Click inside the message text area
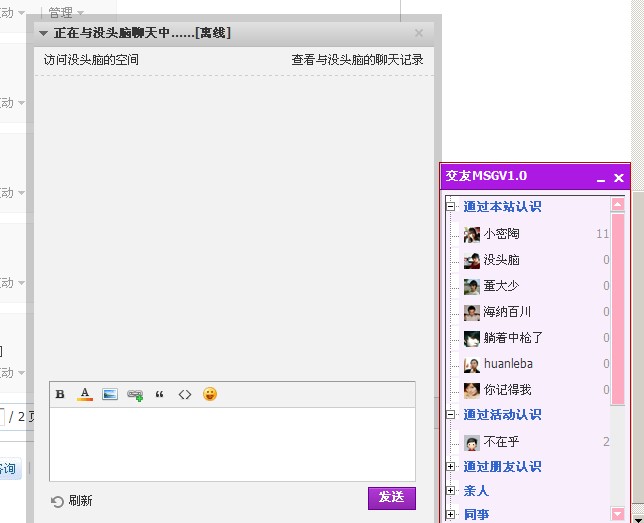The image size is (644, 523). coord(232,444)
